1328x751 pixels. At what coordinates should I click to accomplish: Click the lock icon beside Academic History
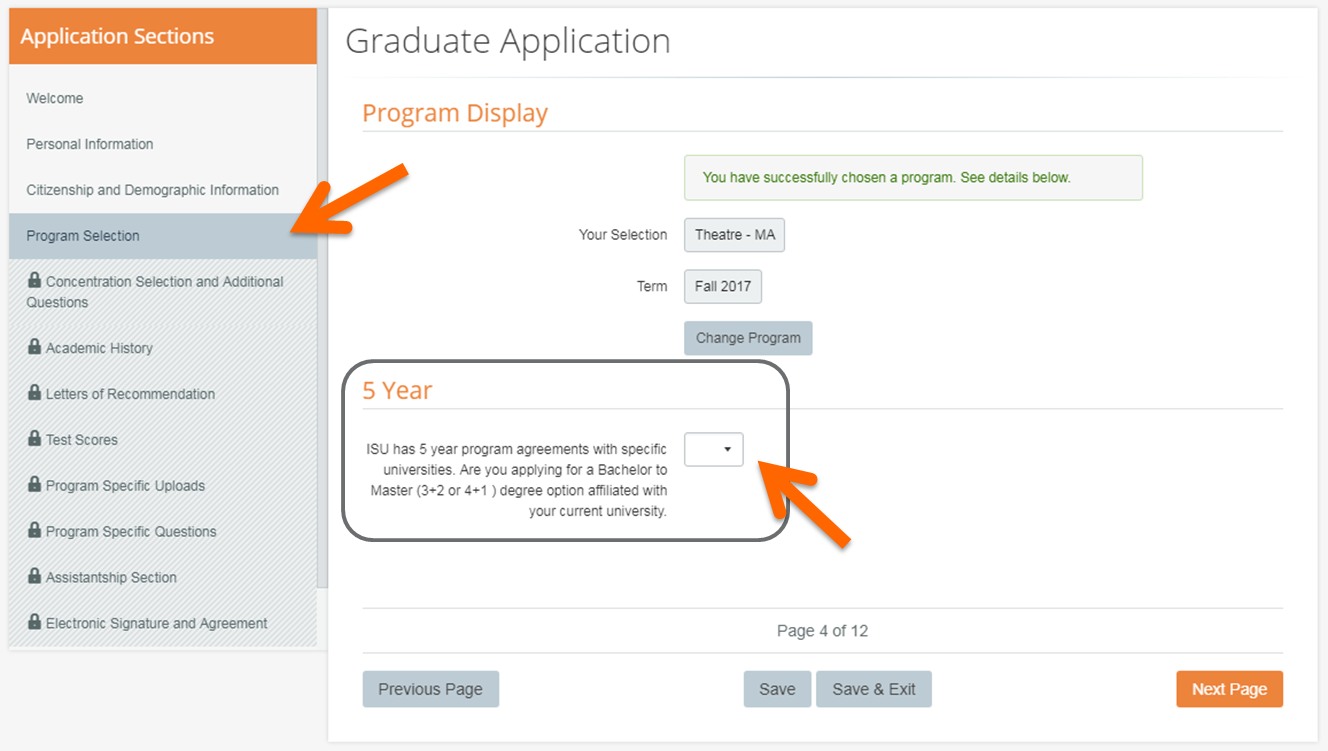[x=35, y=347]
